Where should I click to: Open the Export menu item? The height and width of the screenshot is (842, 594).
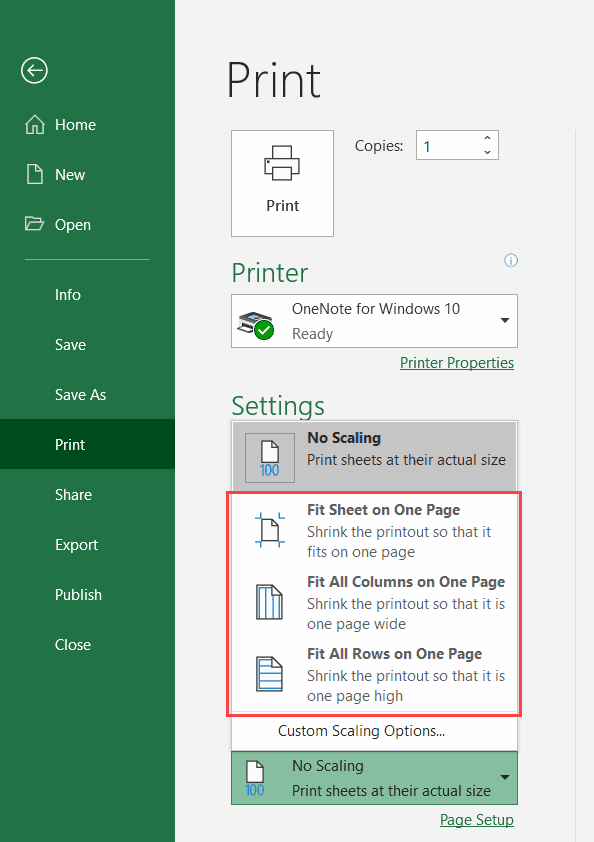point(76,545)
